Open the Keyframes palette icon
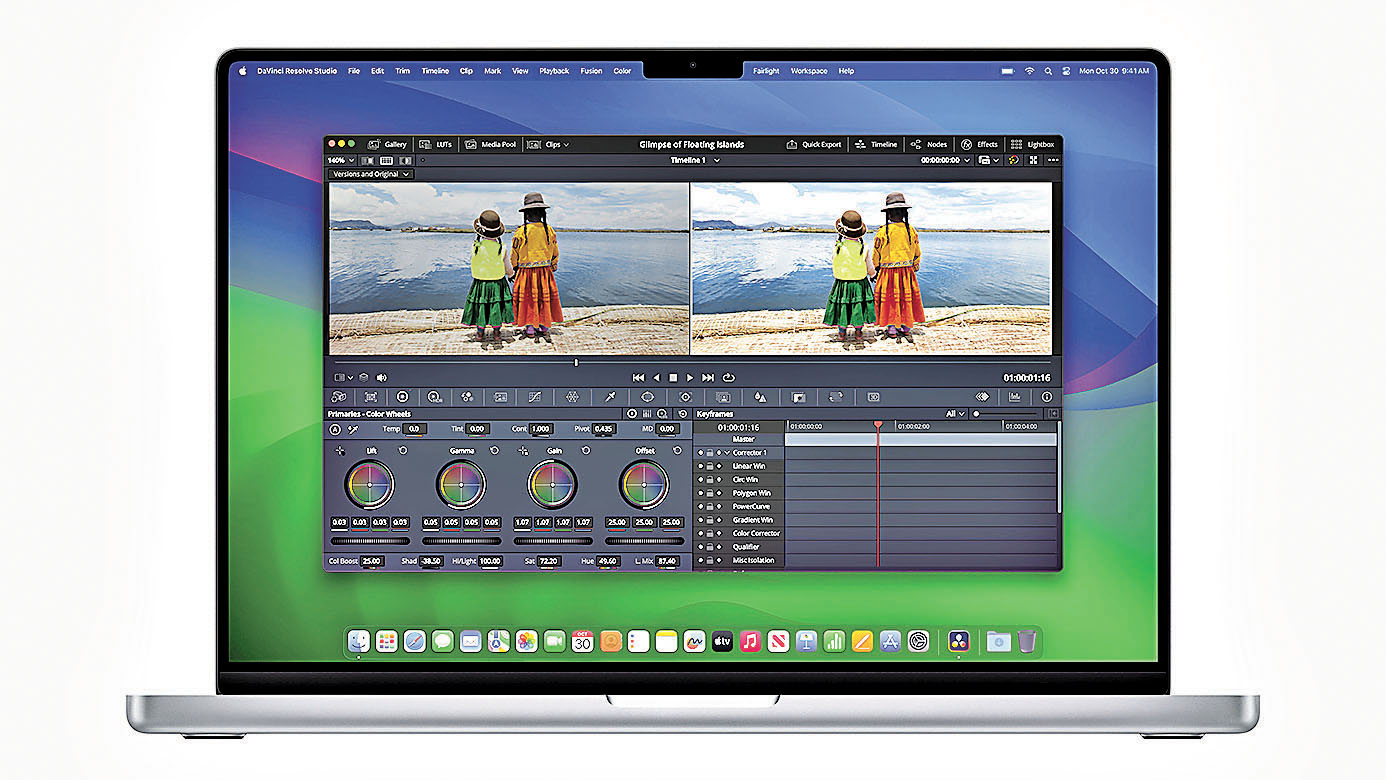This screenshot has height=780, width=1386. pyautogui.click(x=982, y=397)
